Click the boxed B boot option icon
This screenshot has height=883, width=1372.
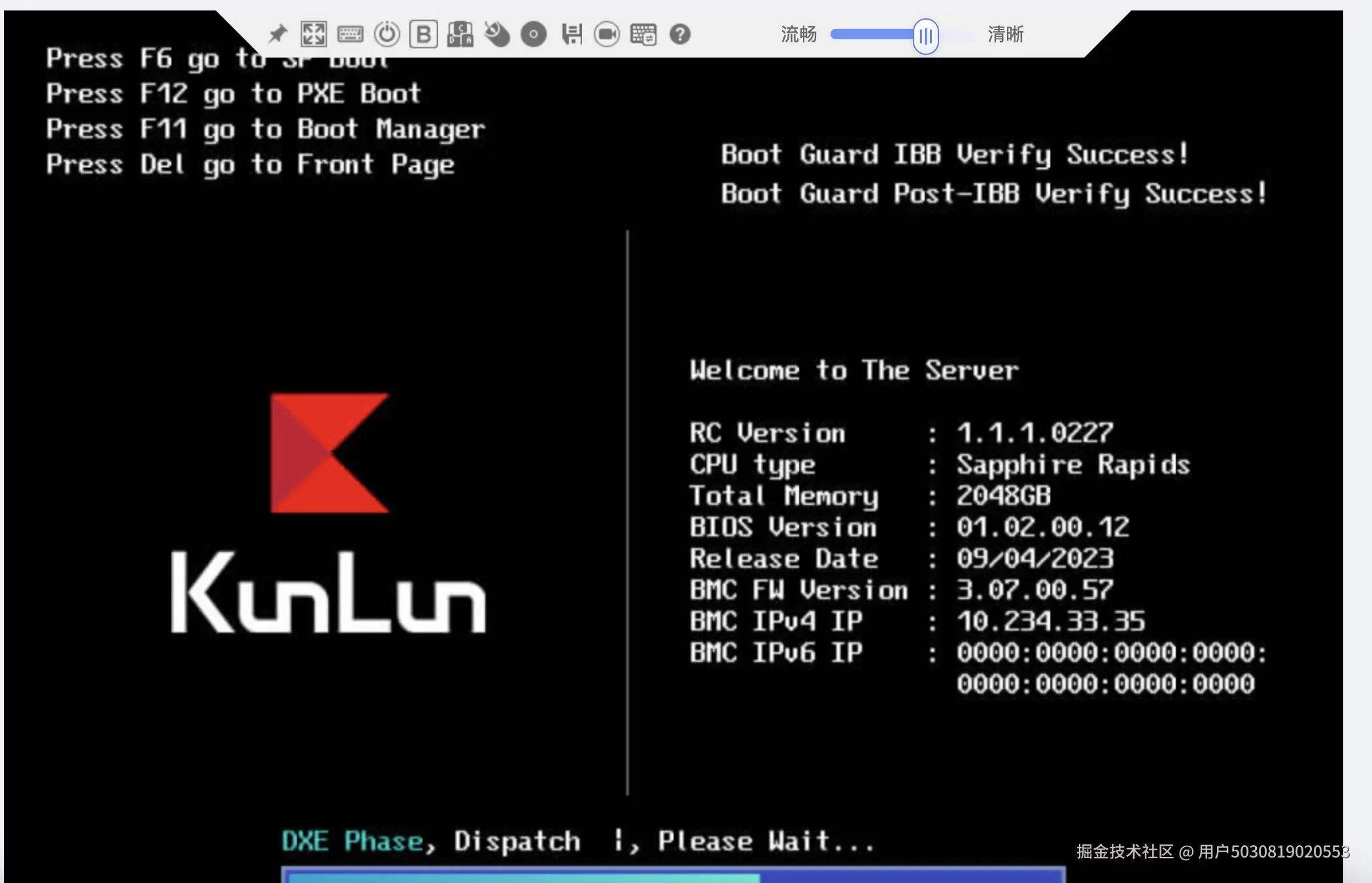pos(423,34)
